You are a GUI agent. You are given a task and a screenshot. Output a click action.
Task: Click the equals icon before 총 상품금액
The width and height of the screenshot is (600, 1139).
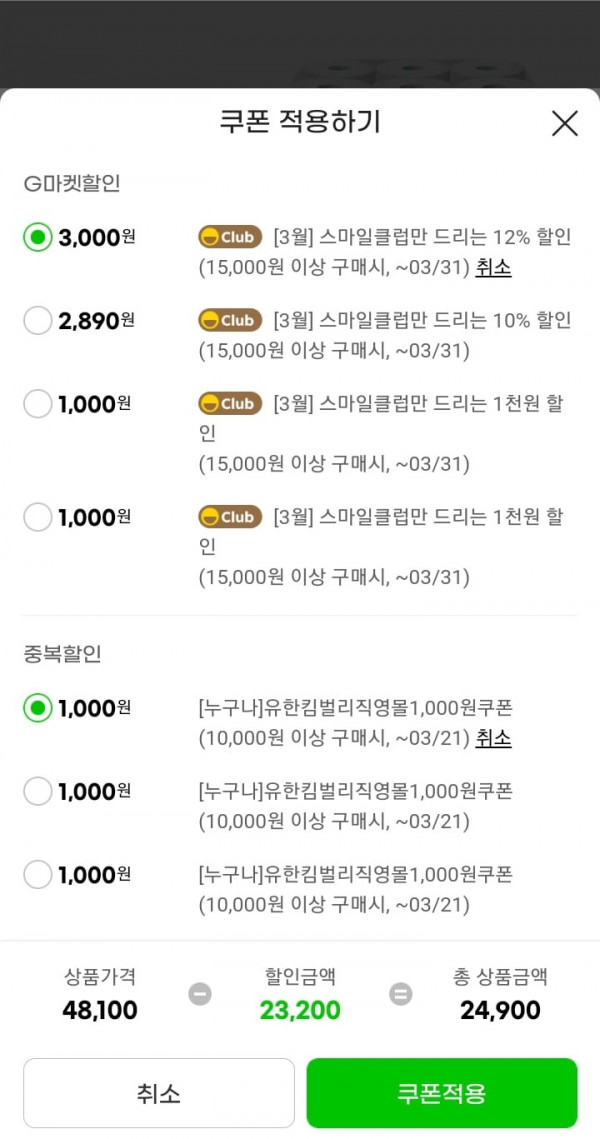400,993
